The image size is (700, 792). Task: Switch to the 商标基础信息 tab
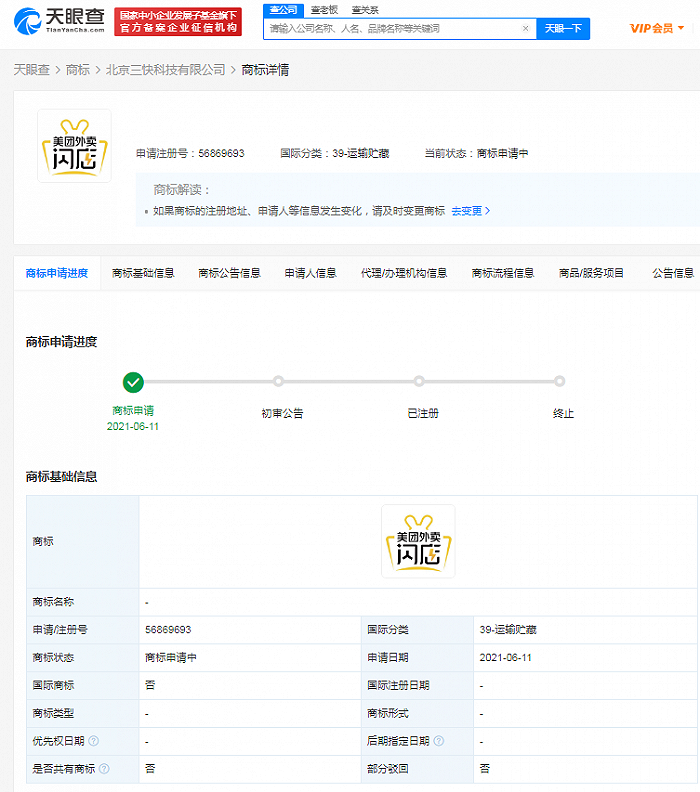[x=143, y=273]
